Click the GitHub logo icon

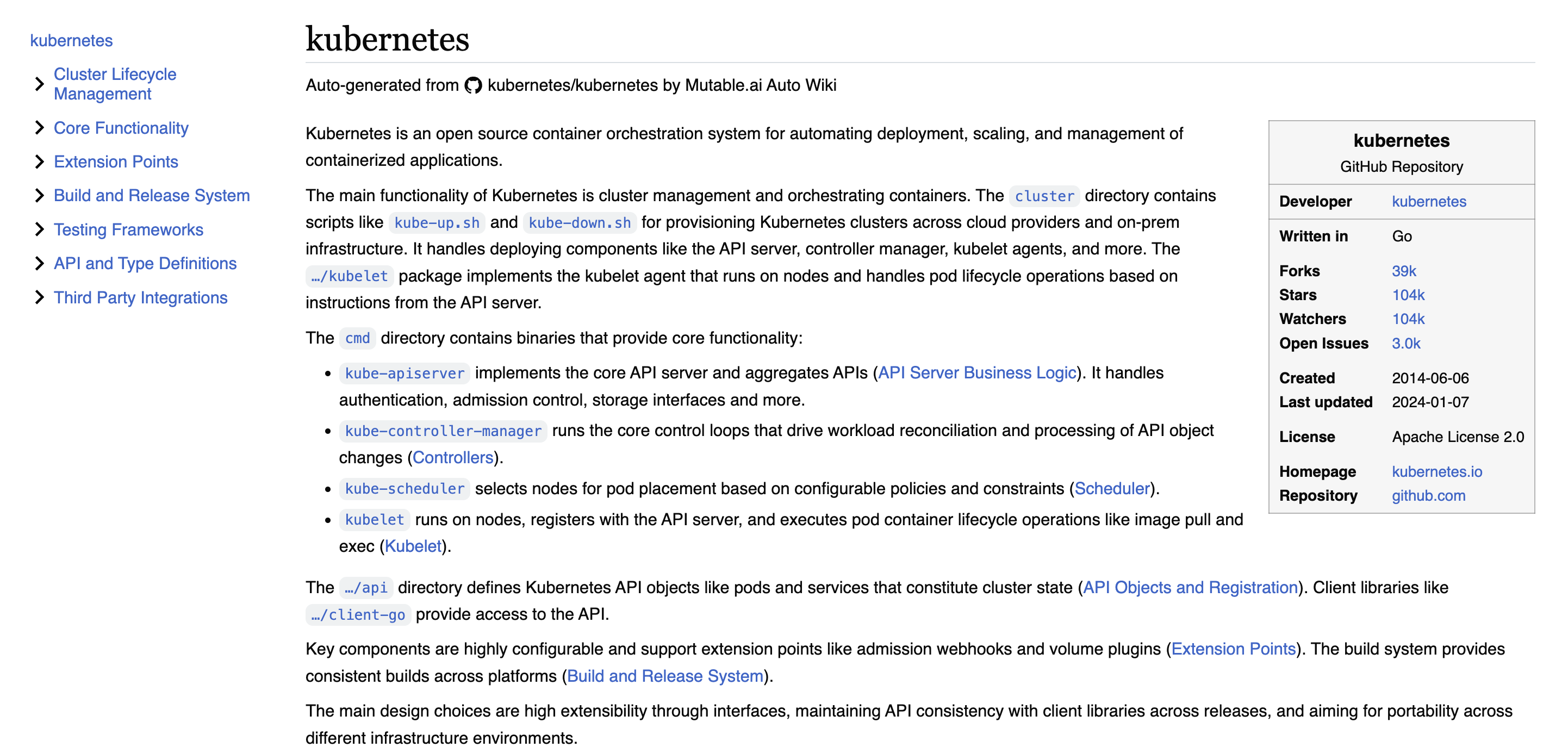tap(472, 85)
